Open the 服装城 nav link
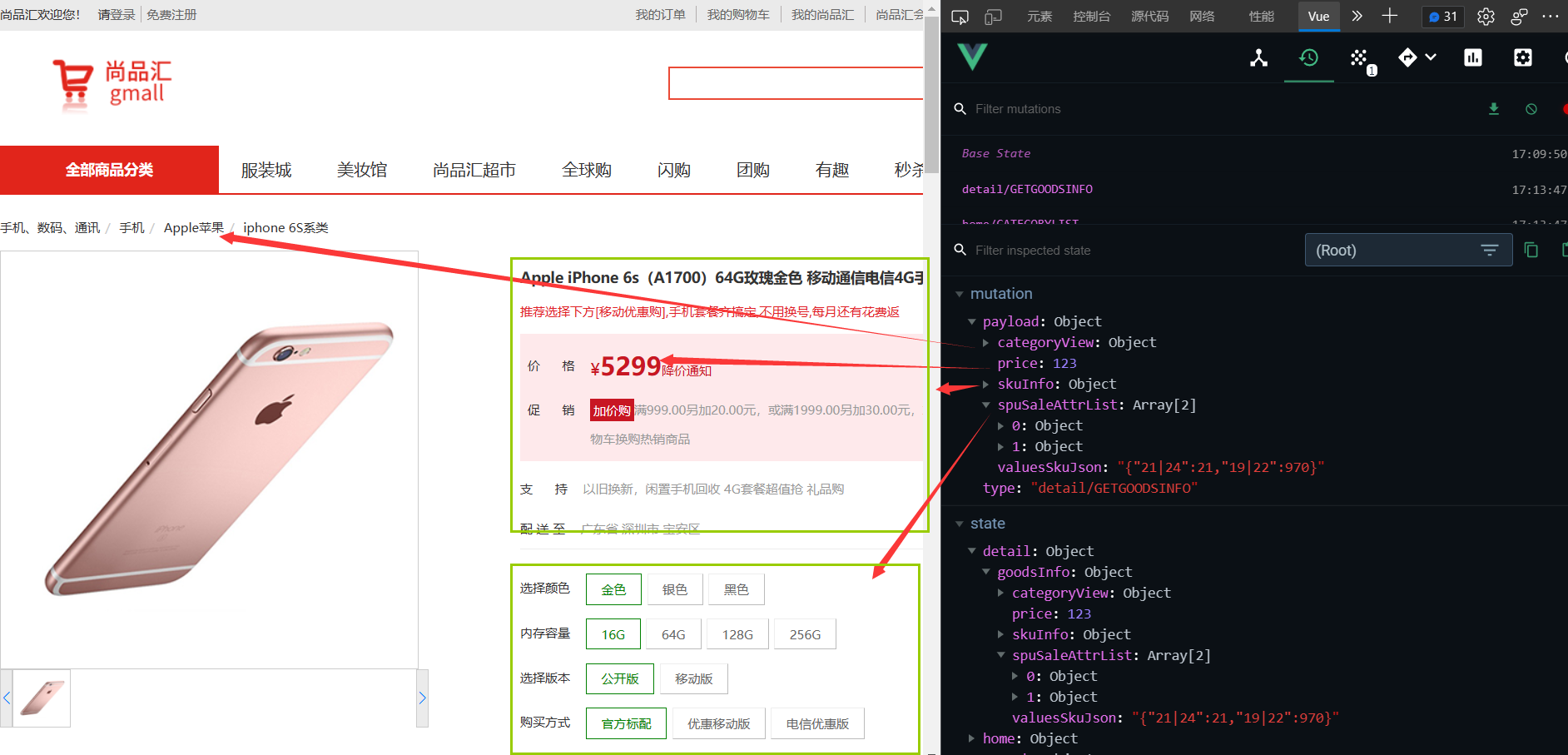This screenshot has width=1568, height=755. coord(266,170)
